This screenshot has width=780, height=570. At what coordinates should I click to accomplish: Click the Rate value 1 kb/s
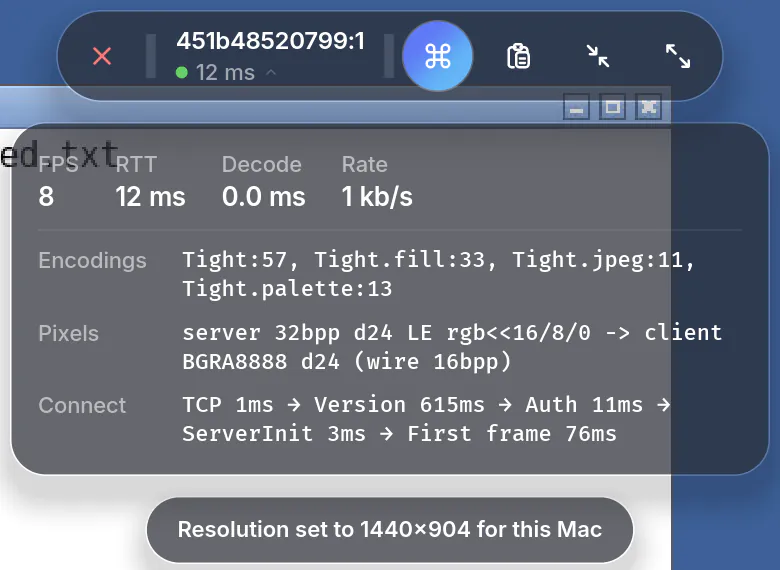coord(377,196)
